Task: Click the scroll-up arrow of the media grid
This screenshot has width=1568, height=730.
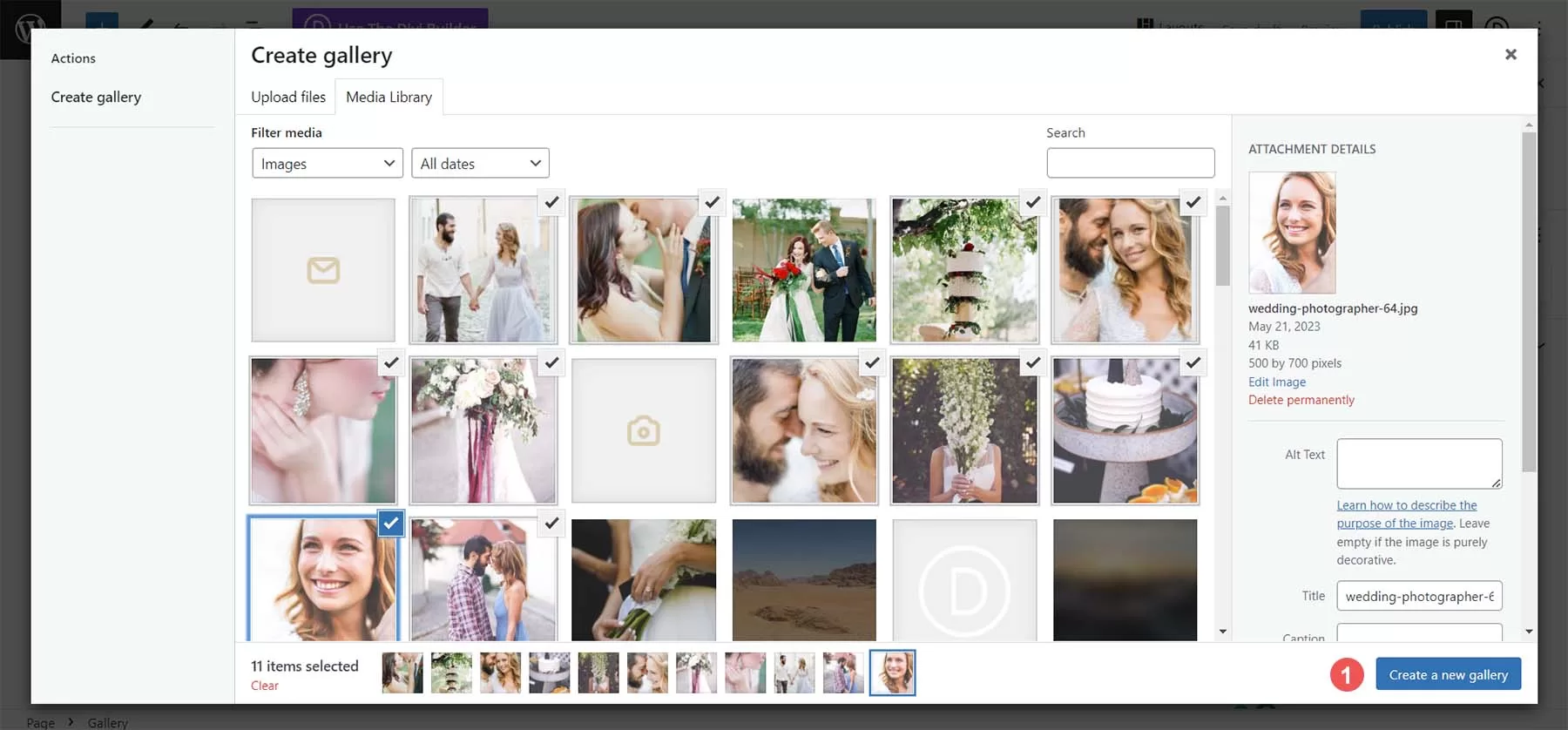Action: point(1222,199)
